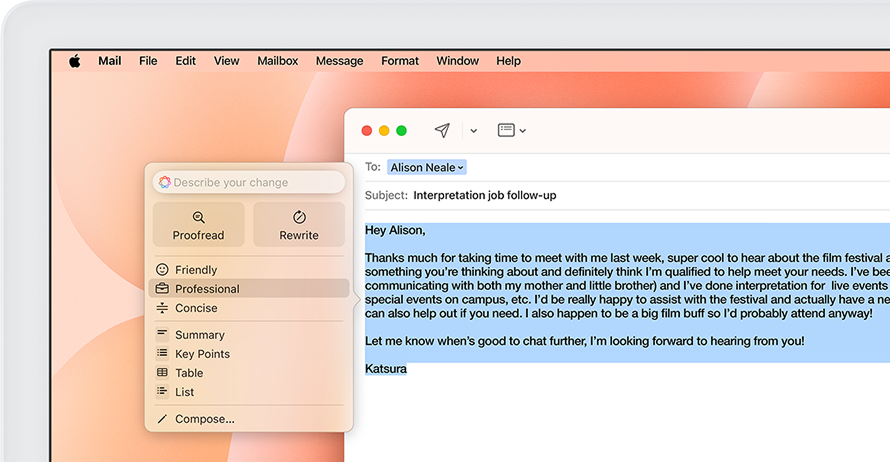Select the Professional tone briefcase icon

click(x=162, y=289)
